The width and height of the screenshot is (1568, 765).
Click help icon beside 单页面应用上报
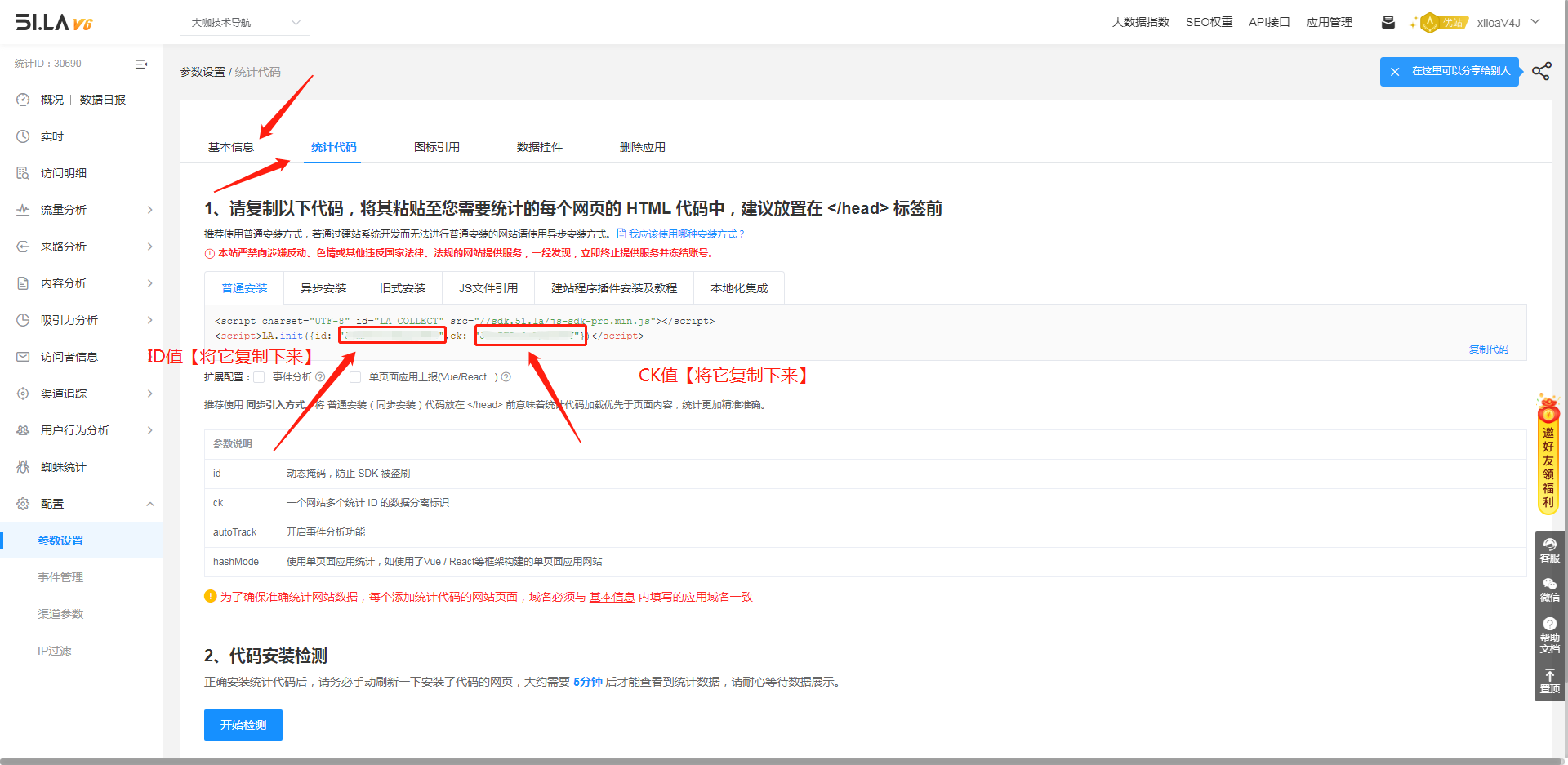click(x=506, y=377)
